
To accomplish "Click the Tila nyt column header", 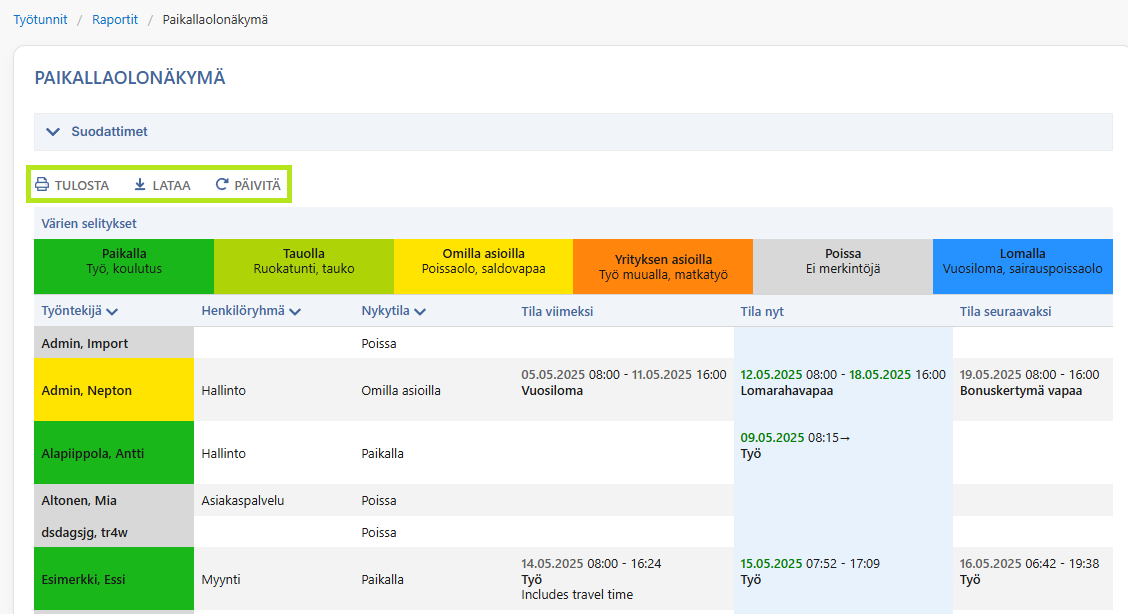I will click(x=762, y=311).
